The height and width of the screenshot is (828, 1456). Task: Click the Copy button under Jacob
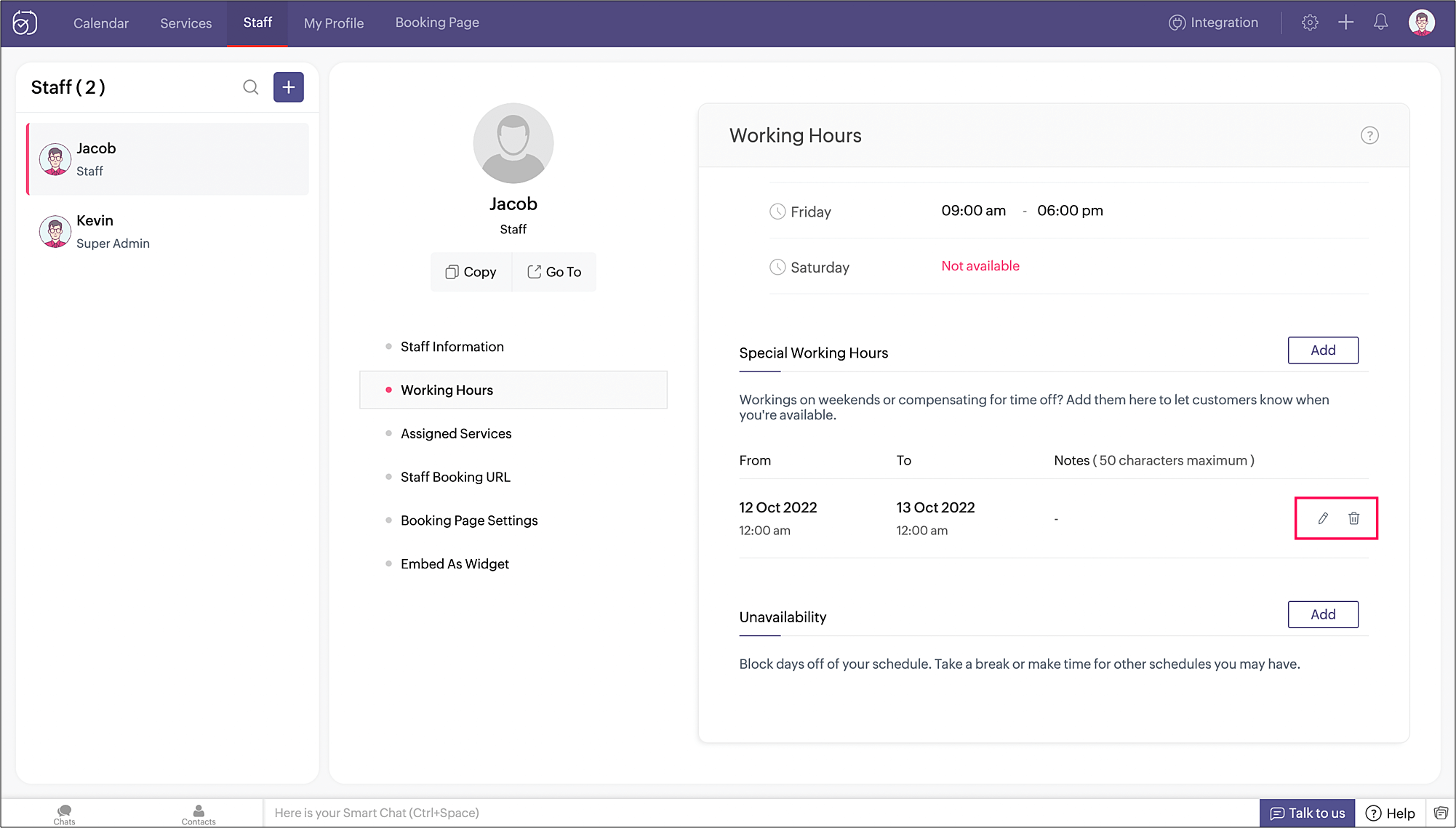(471, 272)
